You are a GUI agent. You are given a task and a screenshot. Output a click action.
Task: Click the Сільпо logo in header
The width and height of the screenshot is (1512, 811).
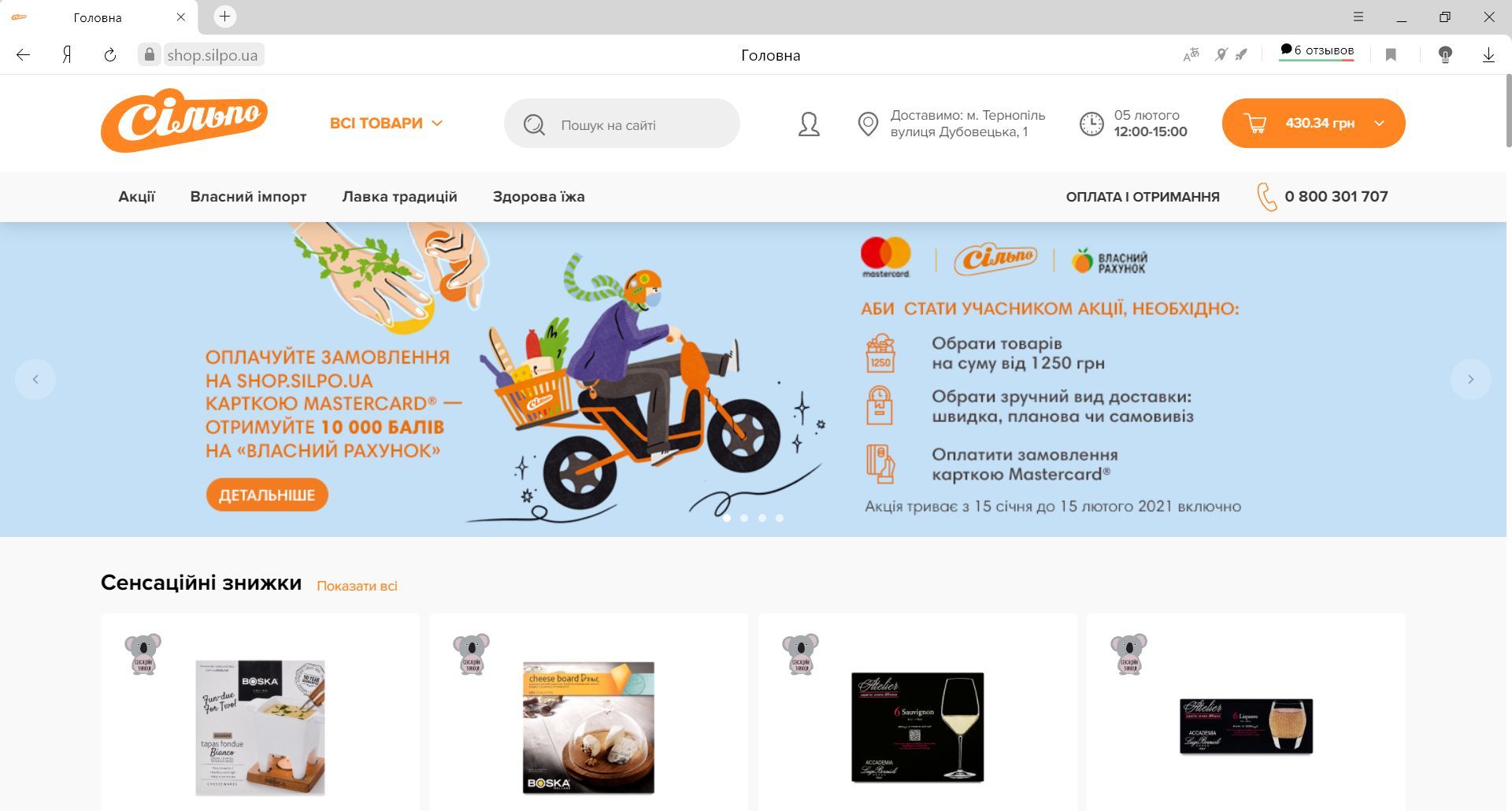184,121
